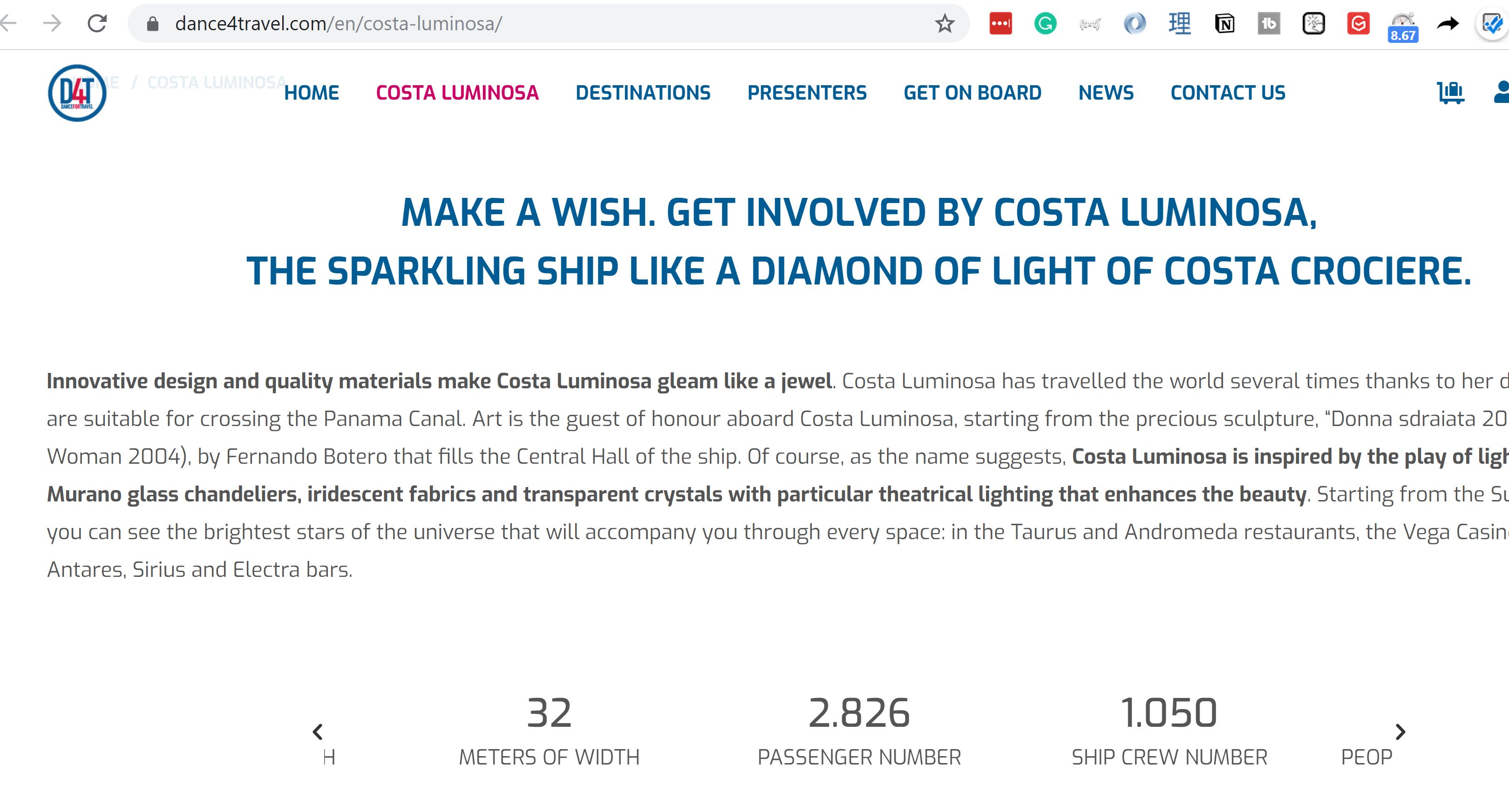
Task: Open the Notion web clipper extension
Action: coord(1224,24)
